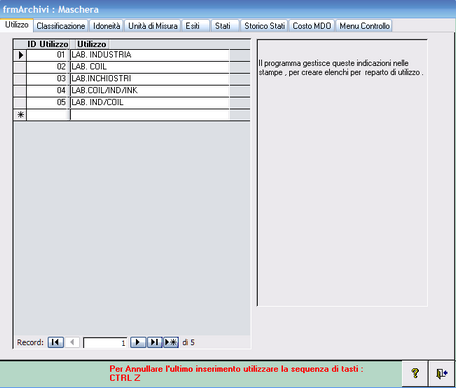The width and height of the screenshot is (456, 388).
Task: Click the LAB. COIL cell
Action: pos(150,67)
